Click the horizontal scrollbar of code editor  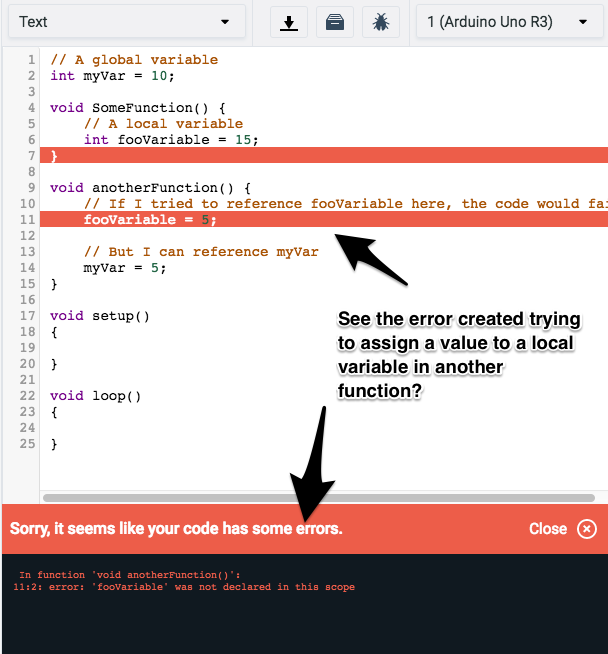[319, 498]
